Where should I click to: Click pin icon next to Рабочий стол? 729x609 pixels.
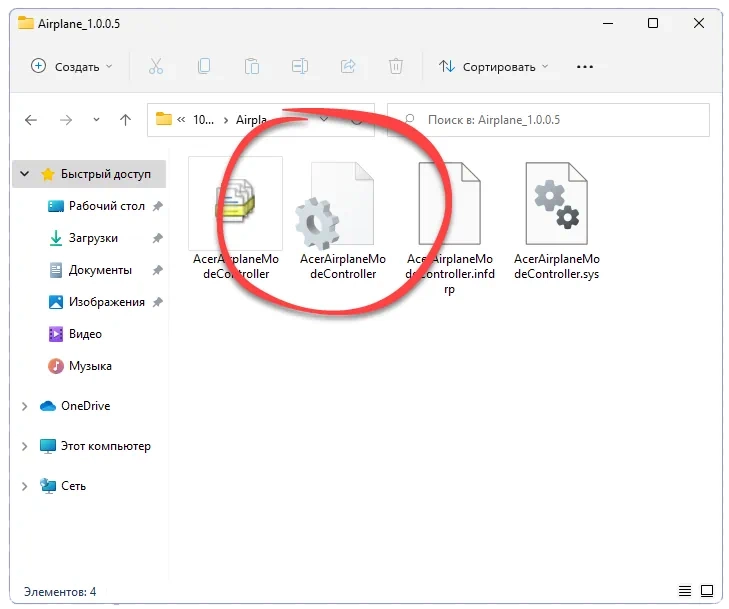pos(158,206)
